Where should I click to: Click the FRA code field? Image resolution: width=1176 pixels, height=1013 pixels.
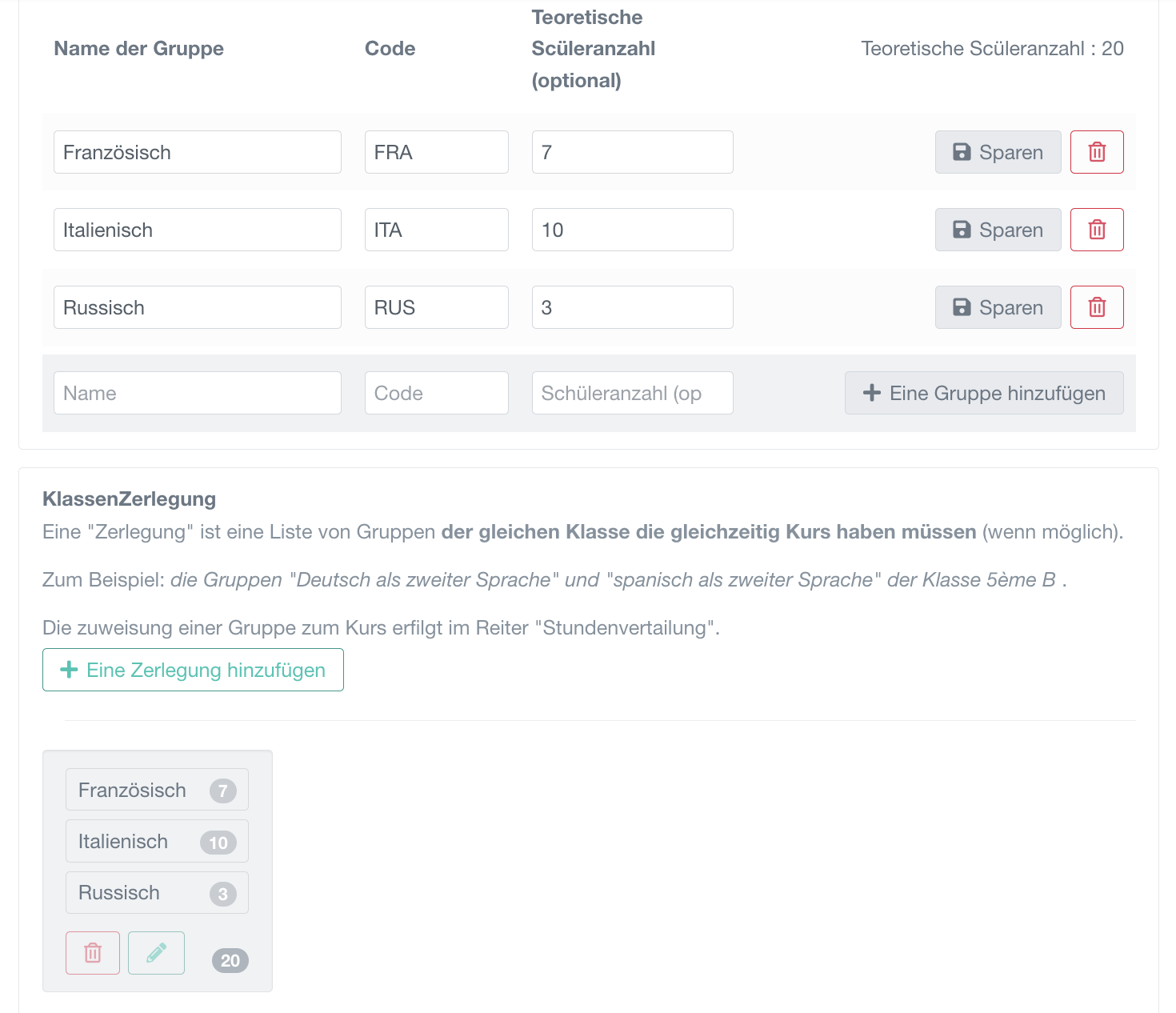point(436,152)
